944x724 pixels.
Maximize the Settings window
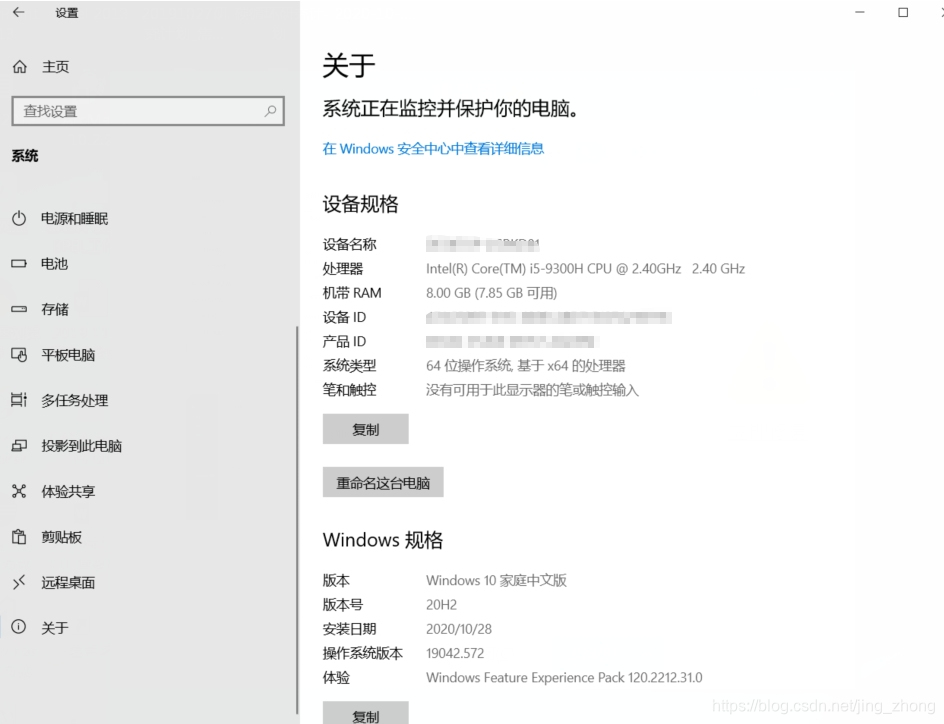click(903, 12)
